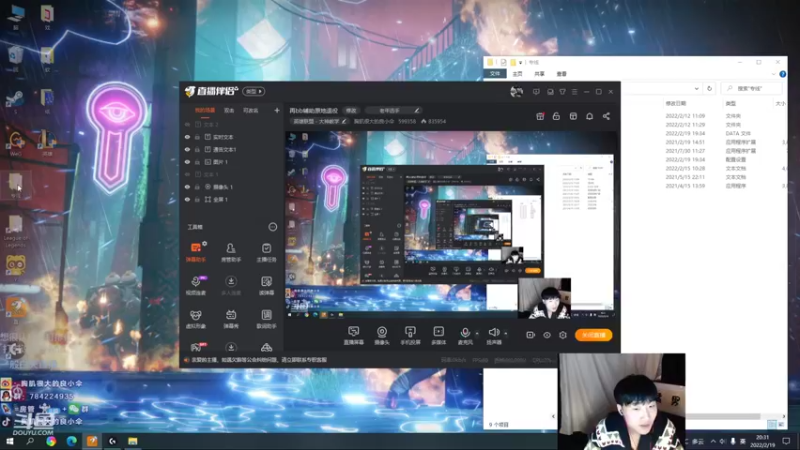Click the streamer avatar in title bar
The height and width of the screenshot is (450, 800).
[516, 92]
